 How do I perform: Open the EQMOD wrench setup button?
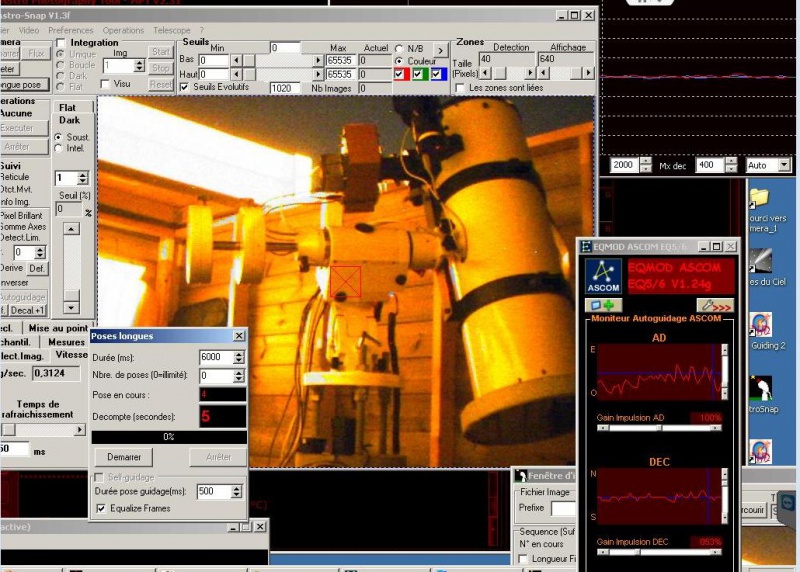click(x=716, y=304)
